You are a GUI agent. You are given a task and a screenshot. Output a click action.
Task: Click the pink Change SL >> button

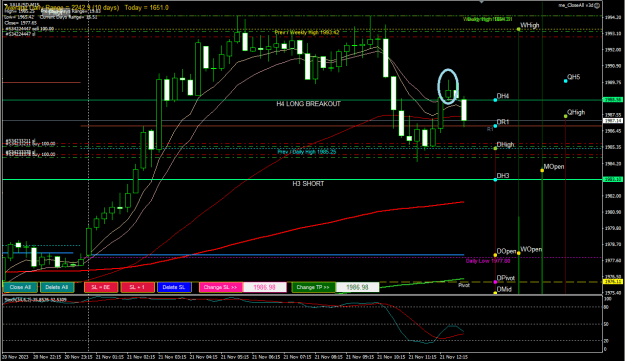[220, 287]
